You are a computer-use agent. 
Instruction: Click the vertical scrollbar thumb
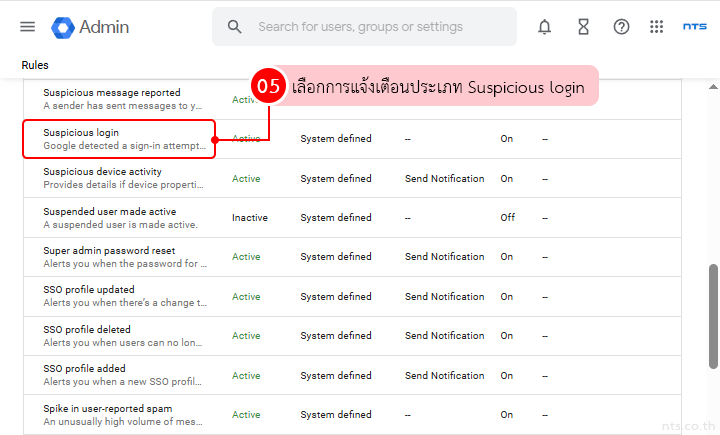(713, 315)
